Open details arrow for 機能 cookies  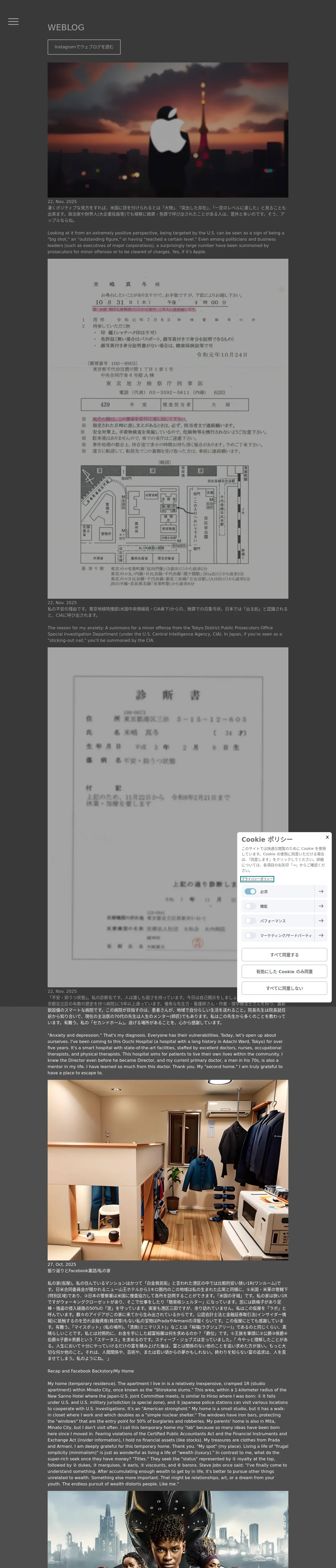[x=321, y=906]
